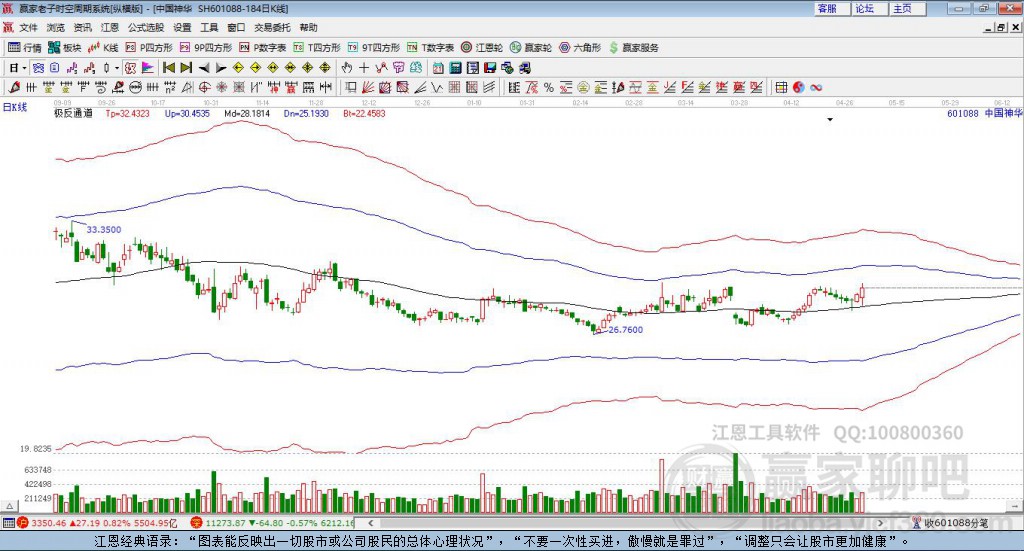This screenshot has height=551, width=1024.
Task: Open the 六角形 hexagon tool
Action: (x=580, y=48)
